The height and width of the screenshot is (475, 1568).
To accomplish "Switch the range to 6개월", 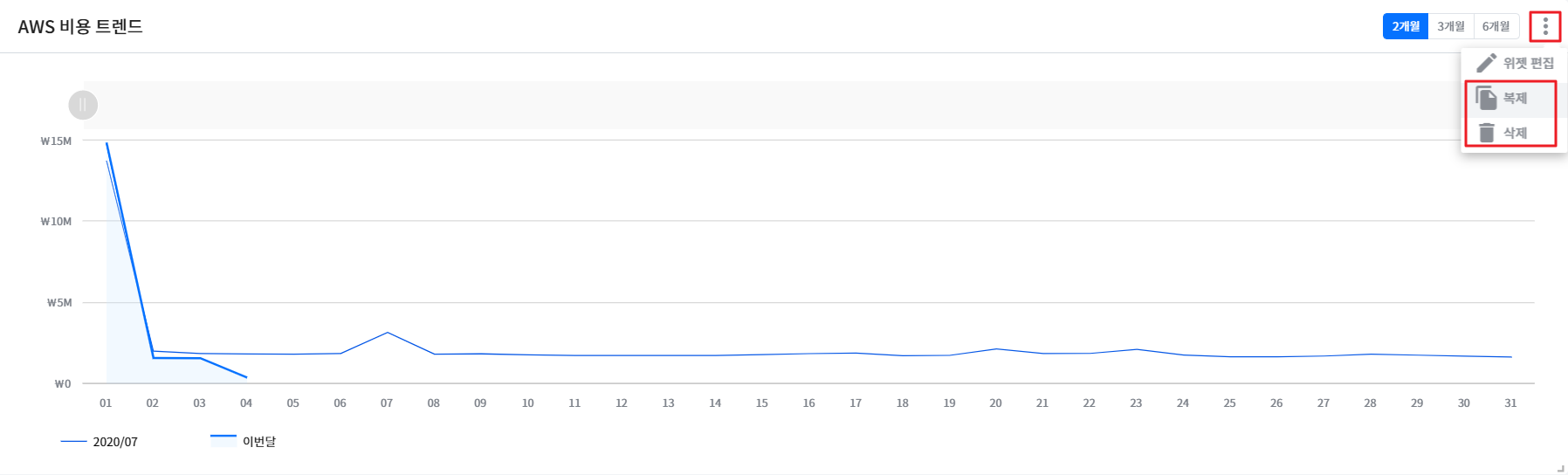I will [1496, 26].
